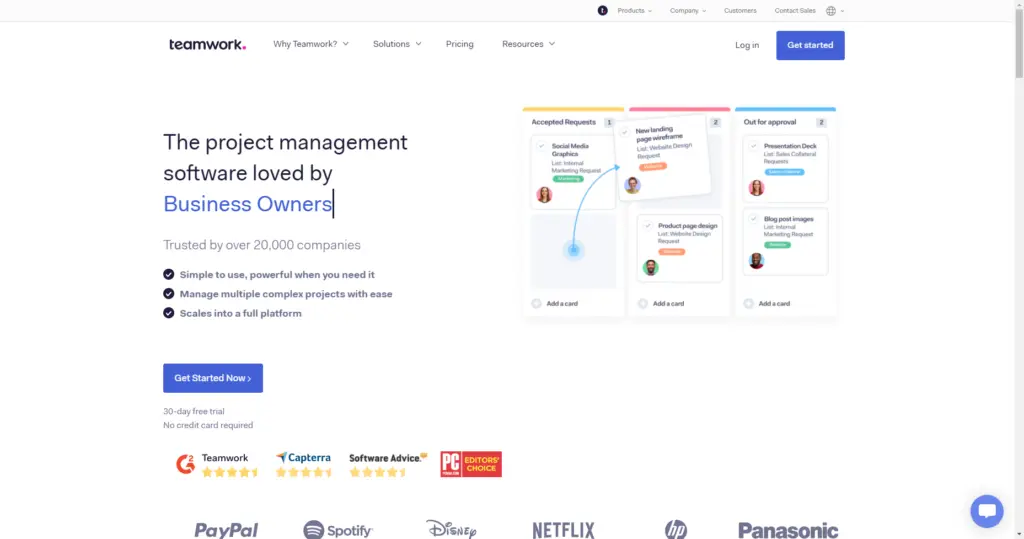Image resolution: width=1024 pixels, height=539 pixels.
Task: Open the Pricing page
Action: 460,44
